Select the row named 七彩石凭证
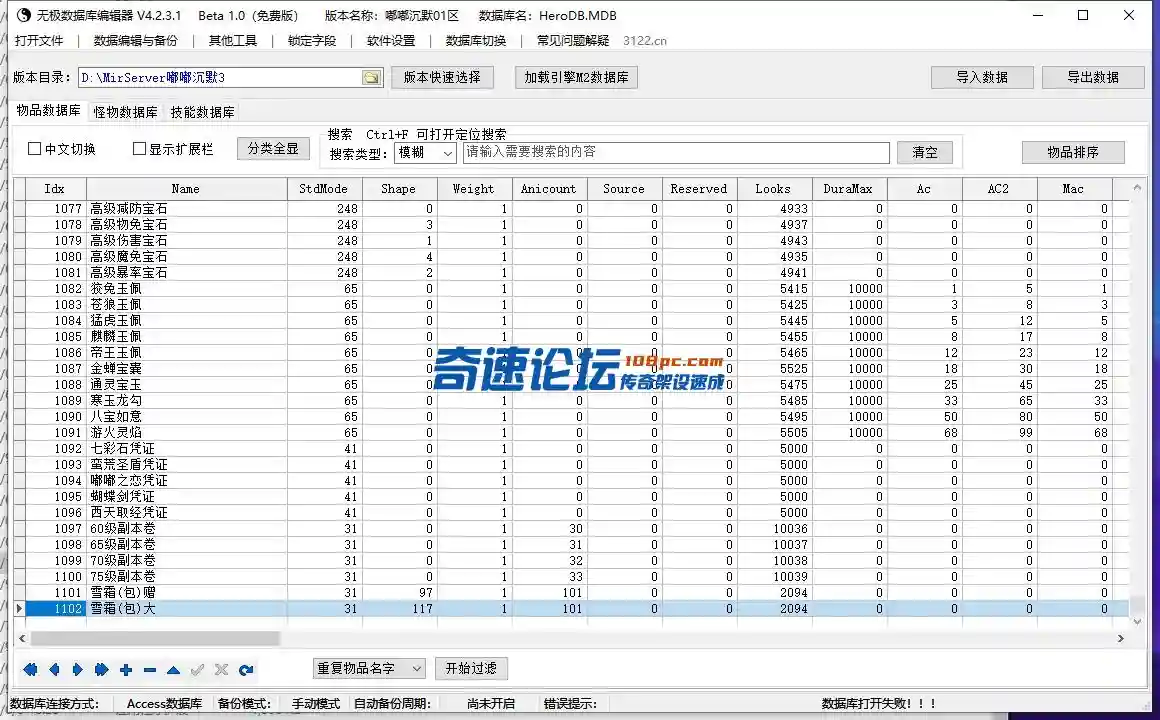This screenshot has width=1160, height=720. coord(571,448)
